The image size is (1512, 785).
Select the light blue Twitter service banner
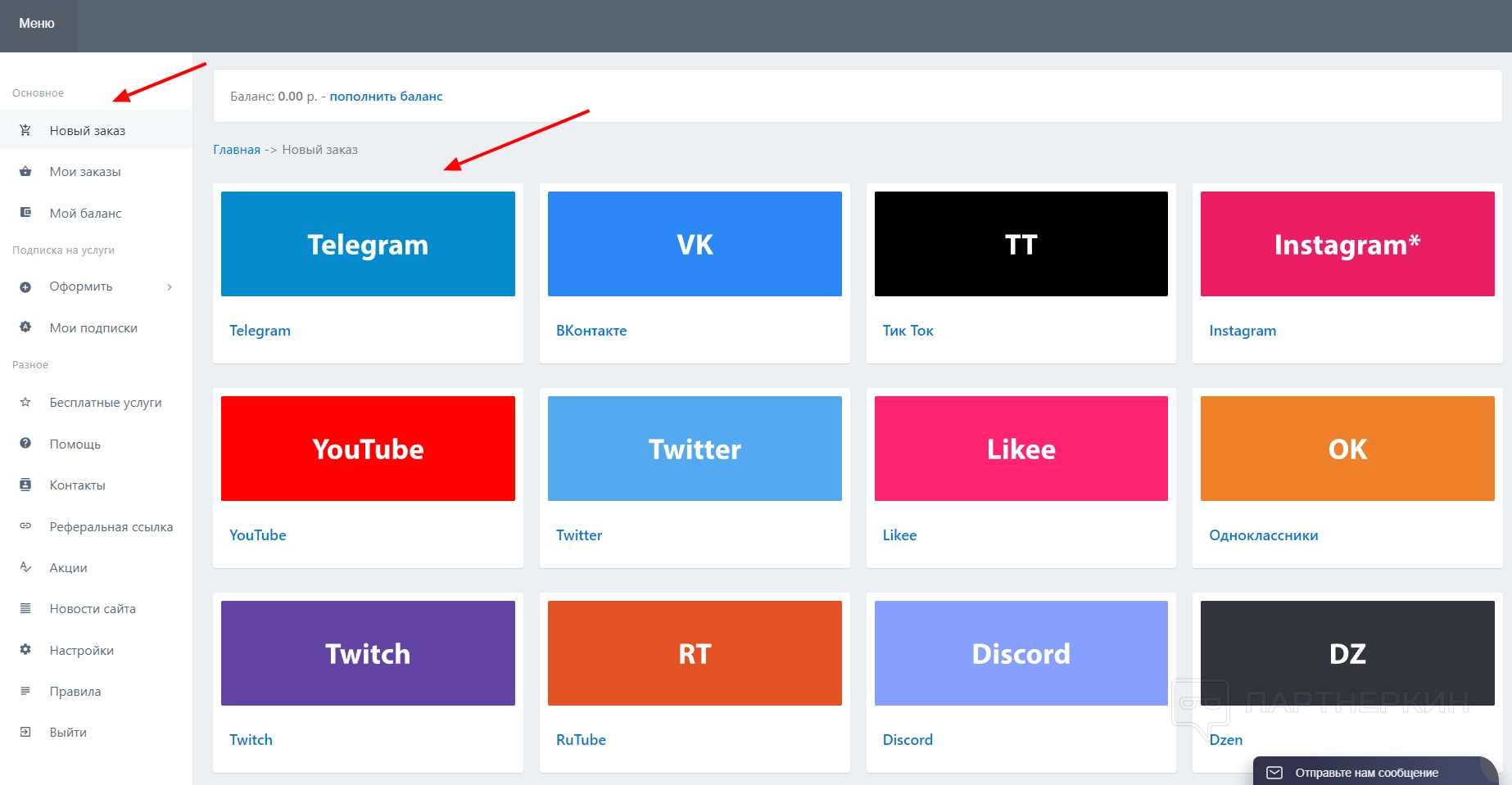[695, 449]
